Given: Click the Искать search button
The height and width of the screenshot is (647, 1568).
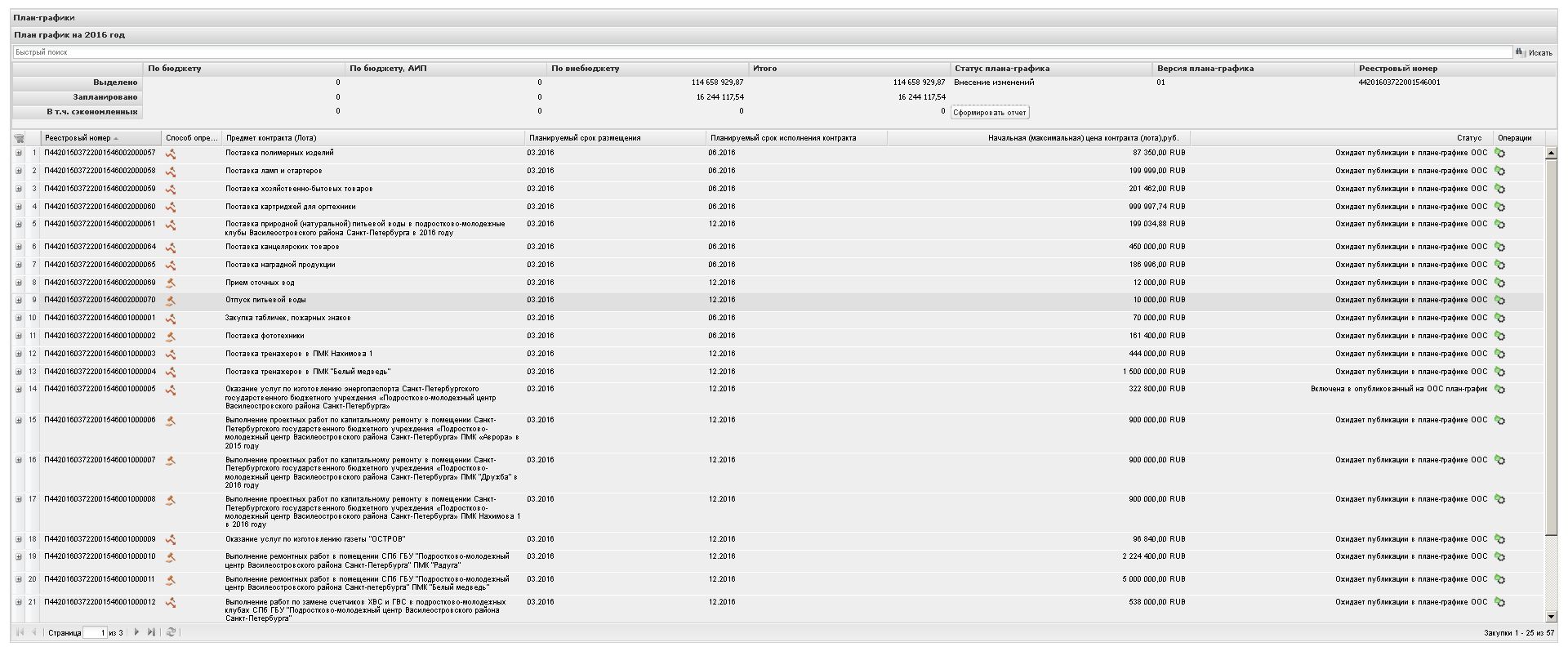Looking at the screenshot, I should 1535,52.
